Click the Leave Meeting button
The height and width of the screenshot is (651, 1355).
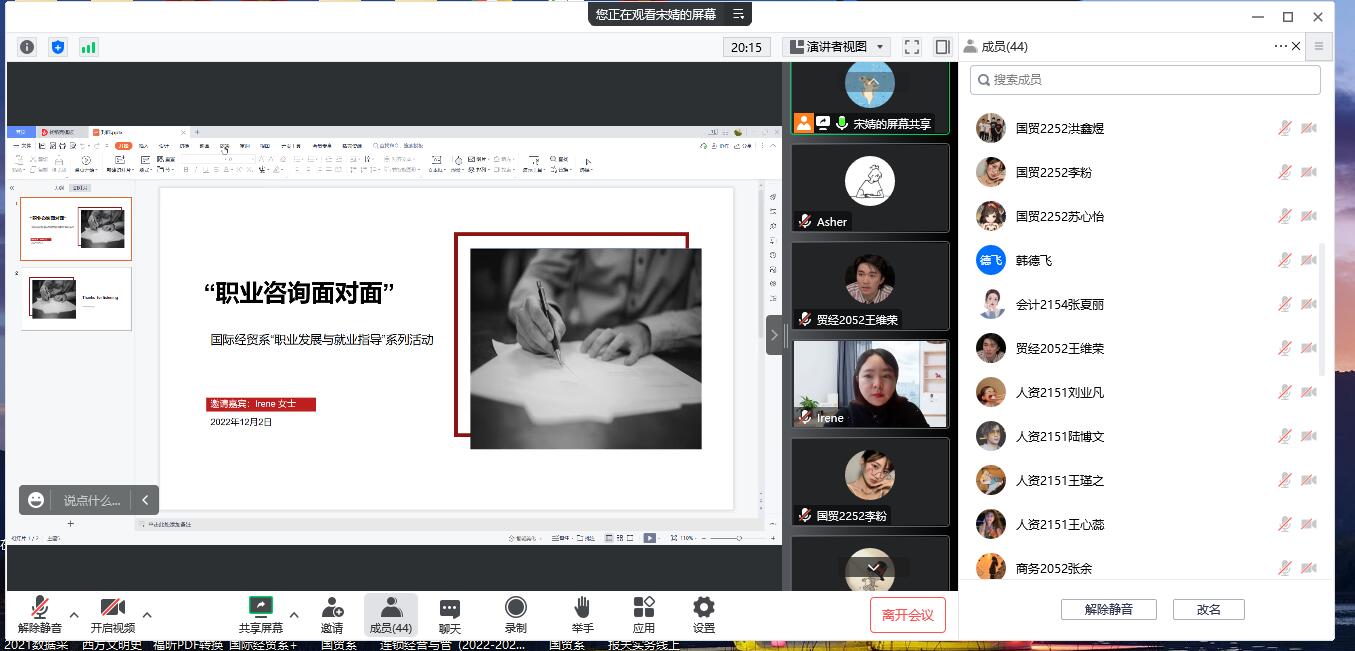[907, 615]
